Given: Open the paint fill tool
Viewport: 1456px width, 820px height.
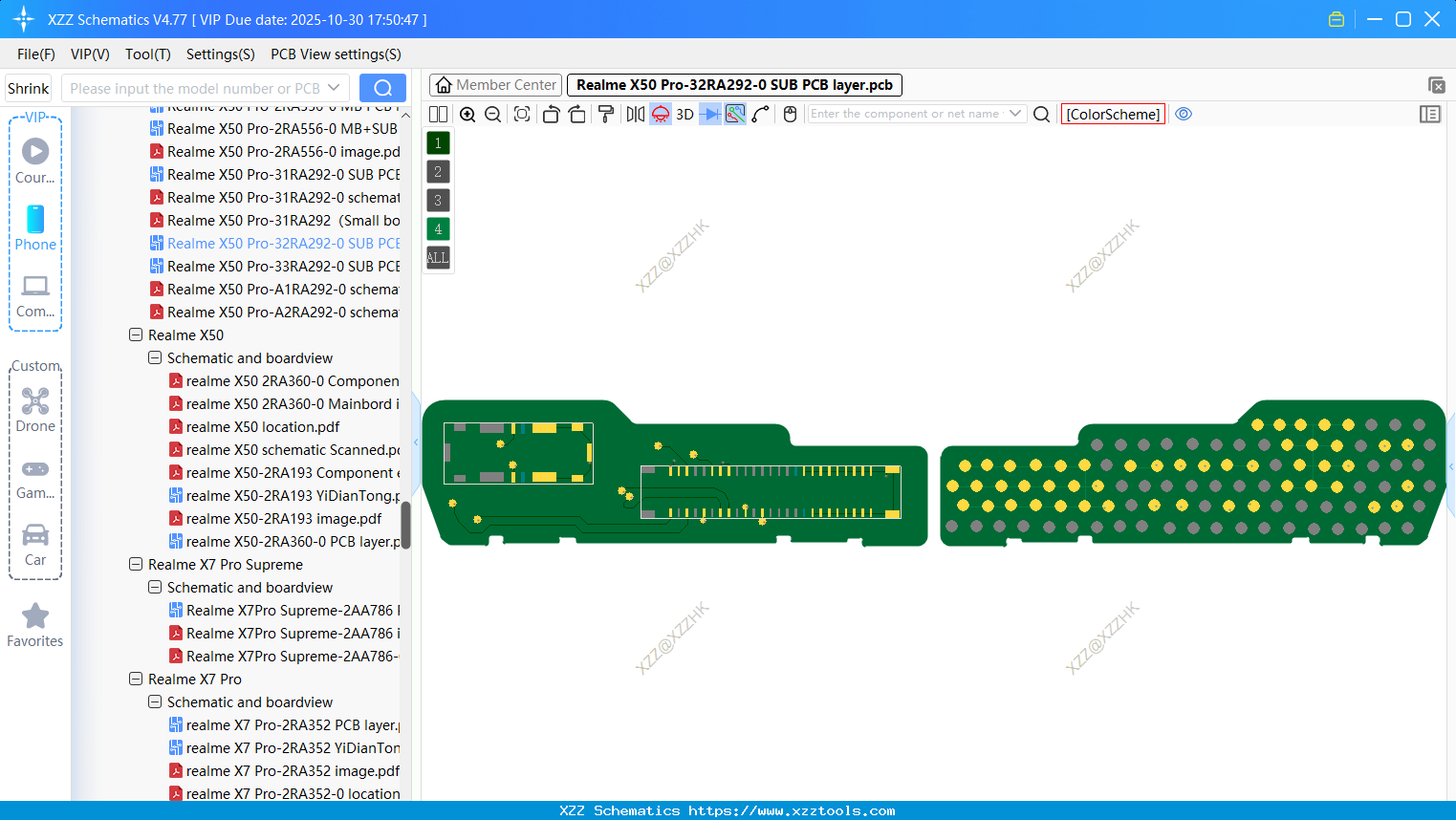Looking at the screenshot, I should (x=605, y=114).
